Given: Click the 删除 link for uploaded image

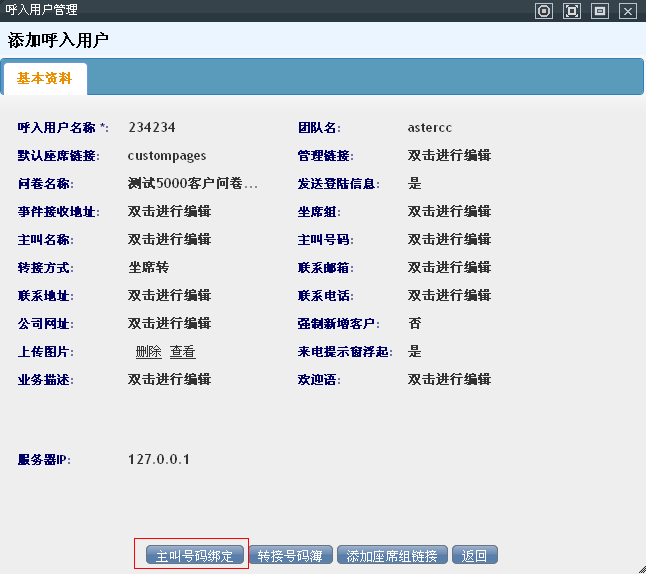Looking at the screenshot, I should [x=148, y=352].
